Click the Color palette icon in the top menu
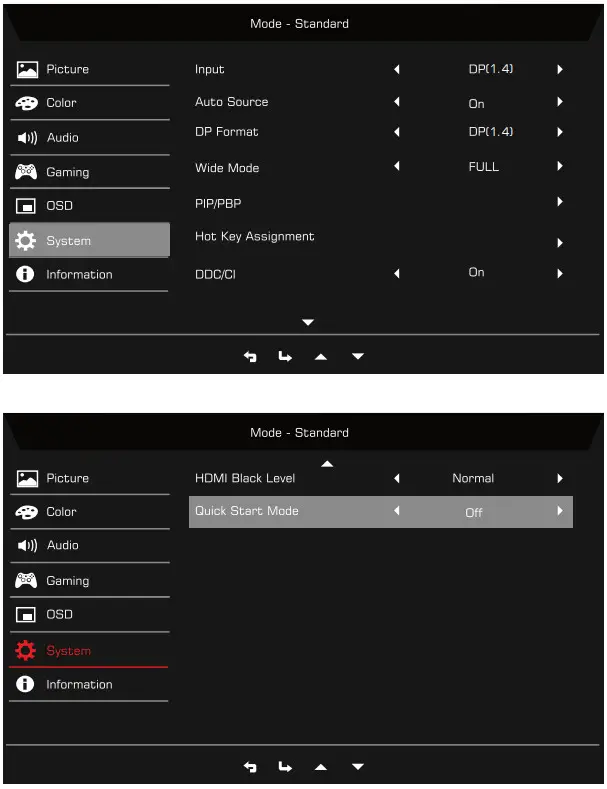 pos(27,103)
